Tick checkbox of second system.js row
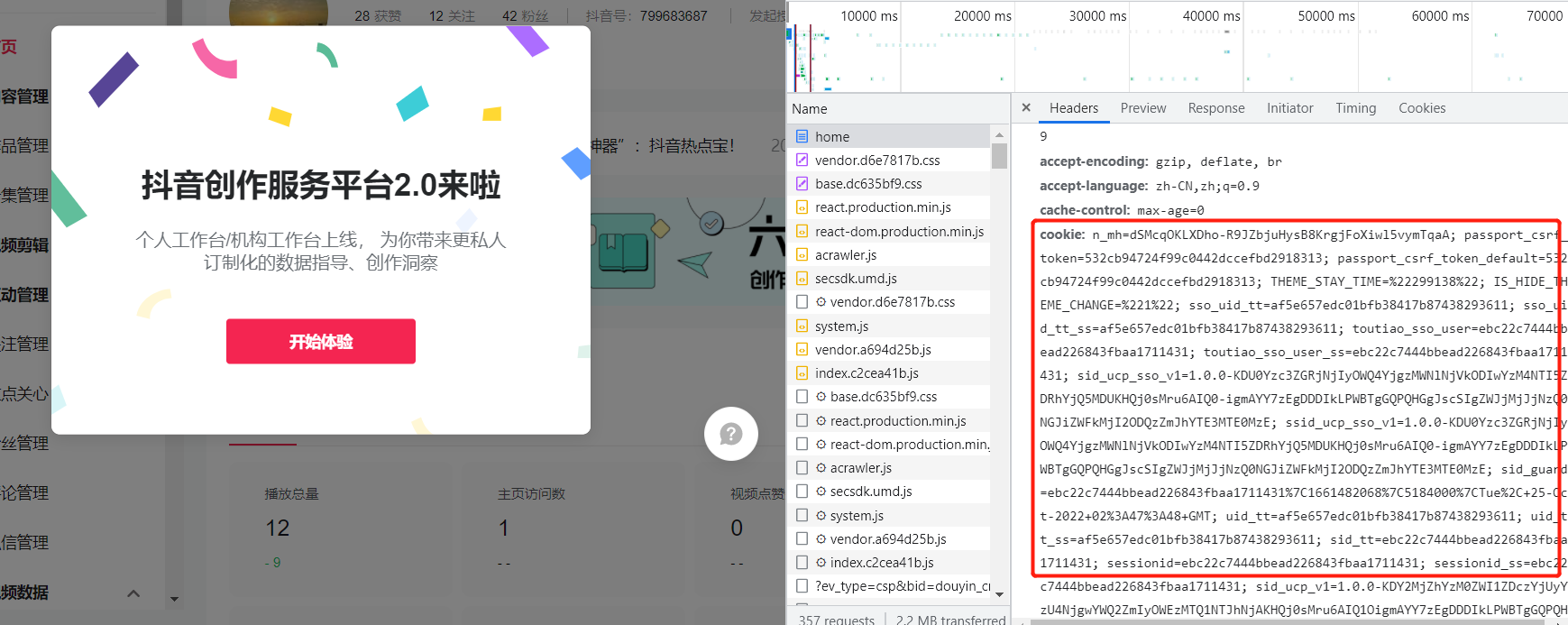 (802, 515)
